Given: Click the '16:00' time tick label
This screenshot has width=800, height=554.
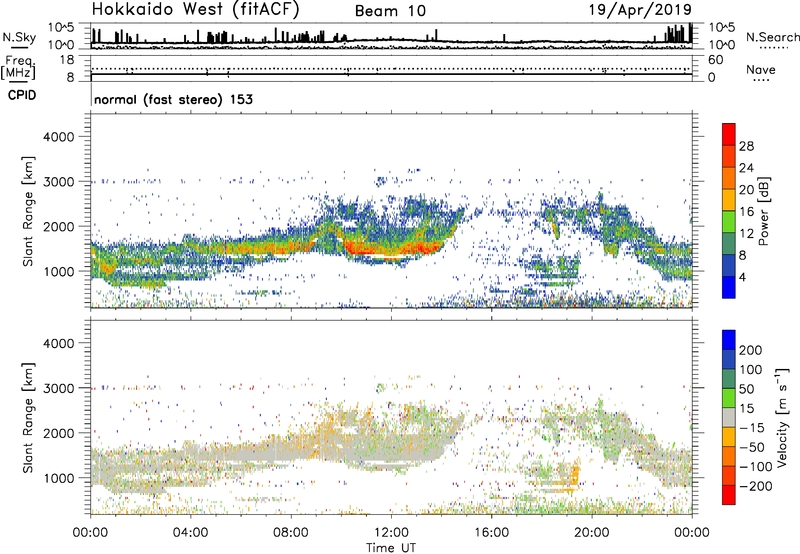Looking at the screenshot, I should click(491, 533).
